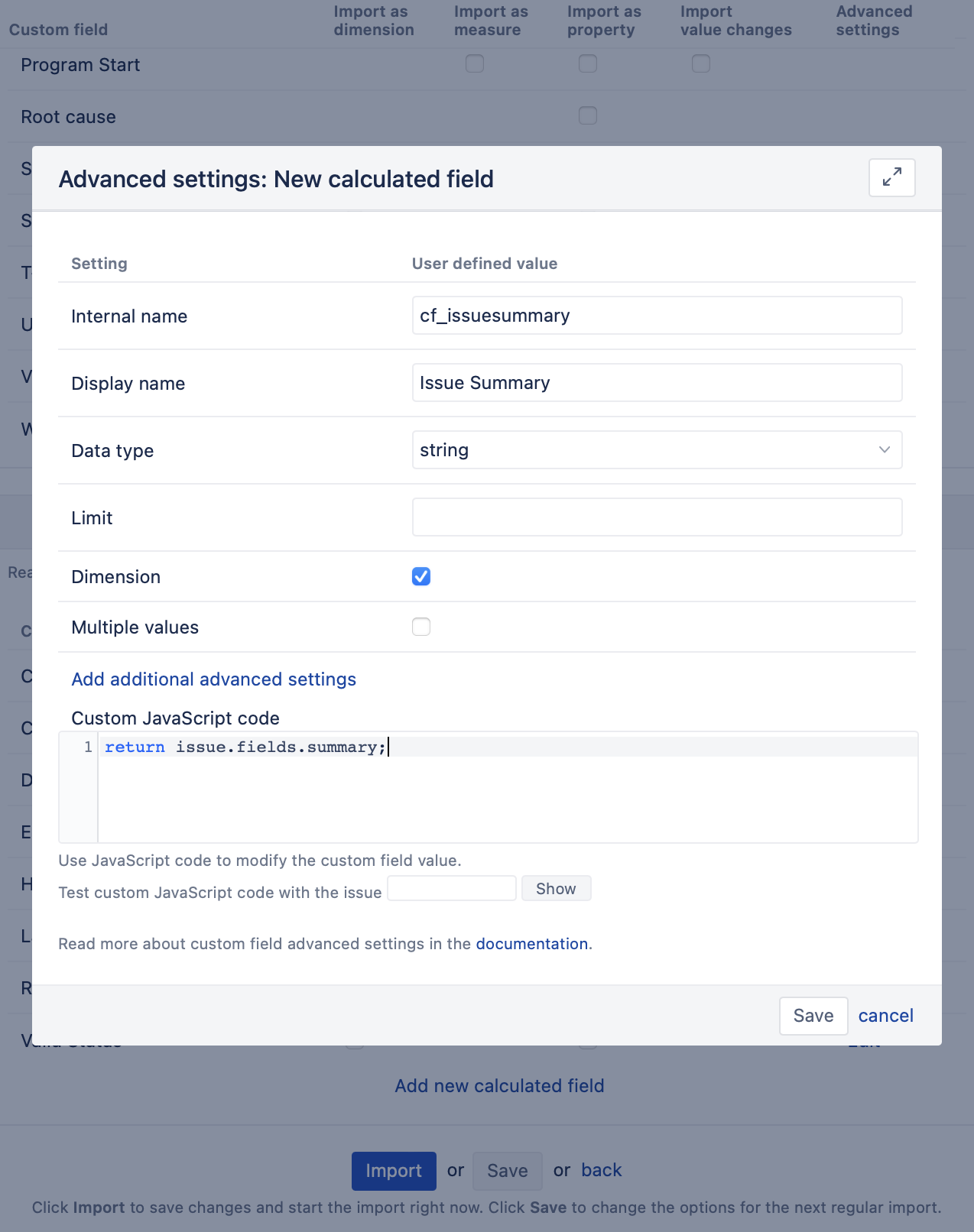Image resolution: width=974 pixels, height=1232 pixels.
Task: Click the Internal name field
Action: coord(657,315)
